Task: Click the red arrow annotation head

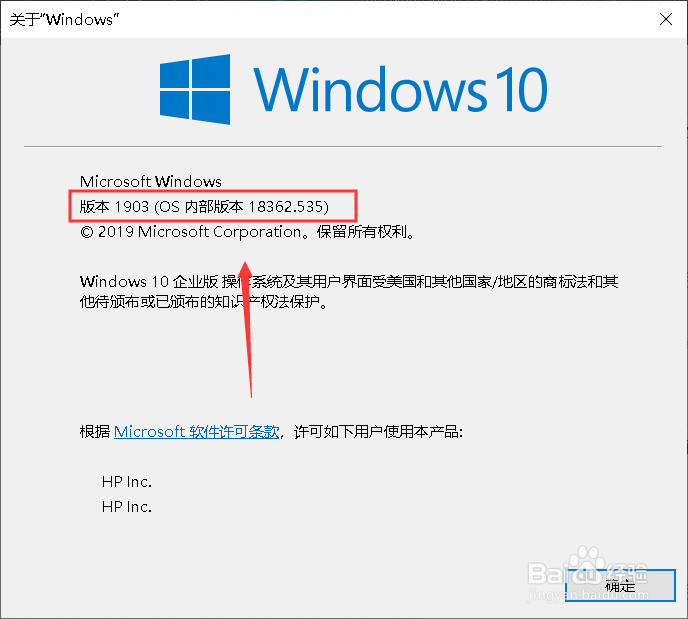Action: [x=245, y=273]
